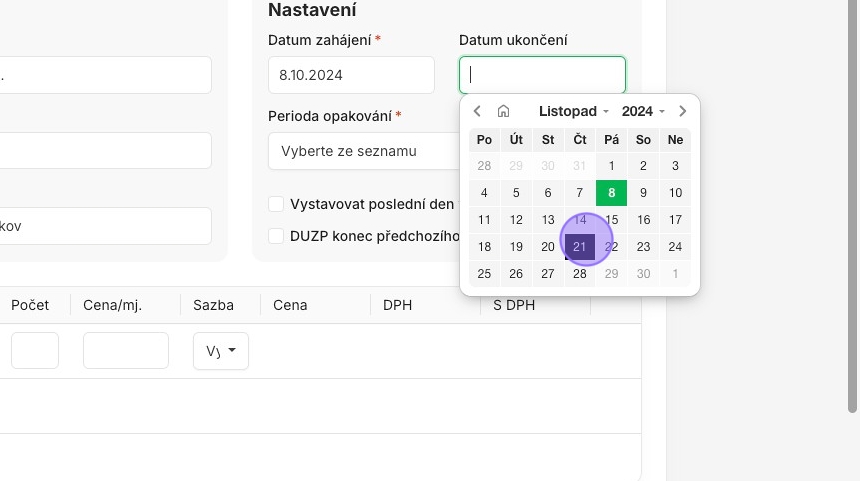The image size is (860, 481).
Task: Open the Listopad month dropdown
Action: pyautogui.click(x=573, y=111)
